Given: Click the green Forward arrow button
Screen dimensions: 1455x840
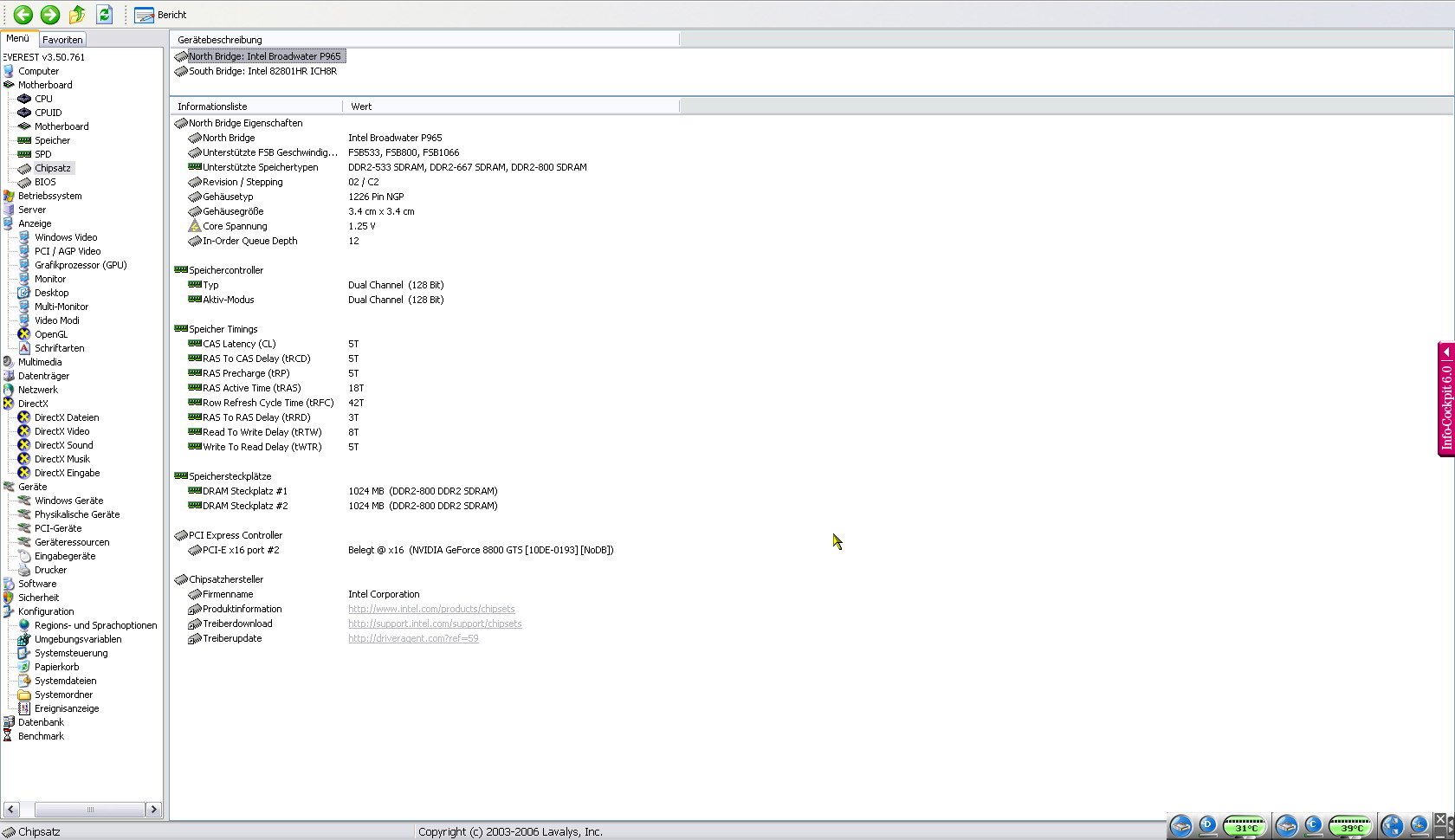Looking at the screenshot, I should point(50,14).
